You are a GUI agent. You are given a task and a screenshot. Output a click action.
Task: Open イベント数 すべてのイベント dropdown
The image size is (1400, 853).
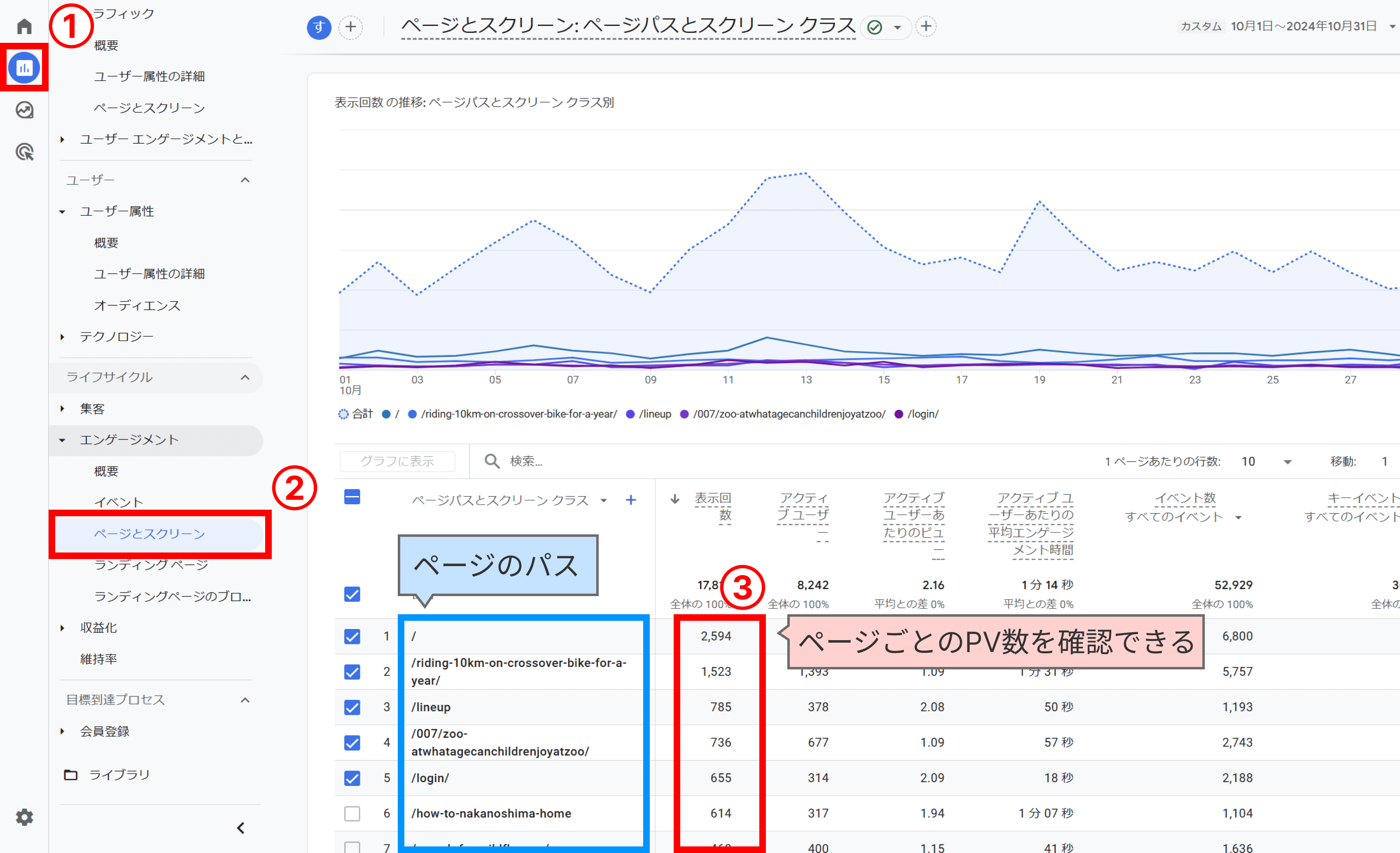(1238, 517)
